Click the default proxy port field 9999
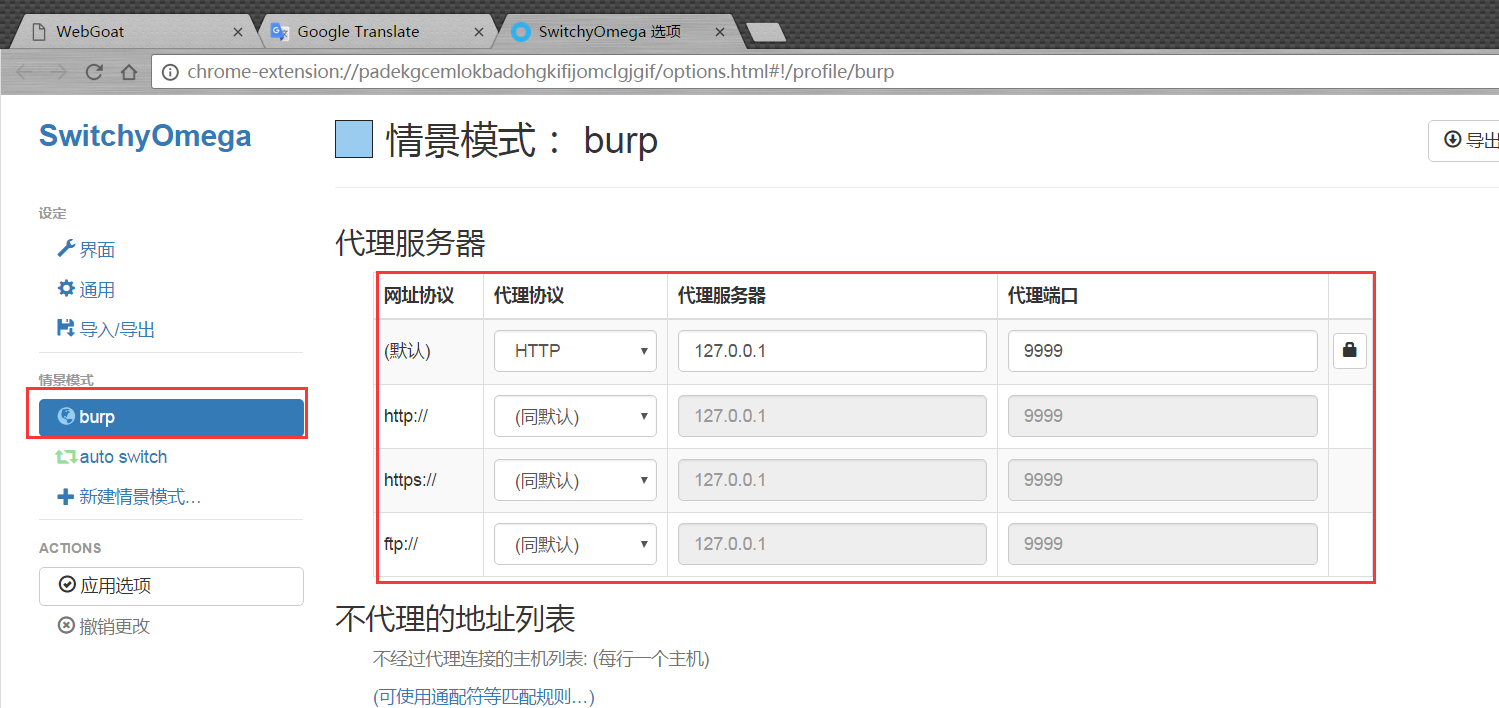The height and width of the screenshot is (708, 1499). (1162, 351)
